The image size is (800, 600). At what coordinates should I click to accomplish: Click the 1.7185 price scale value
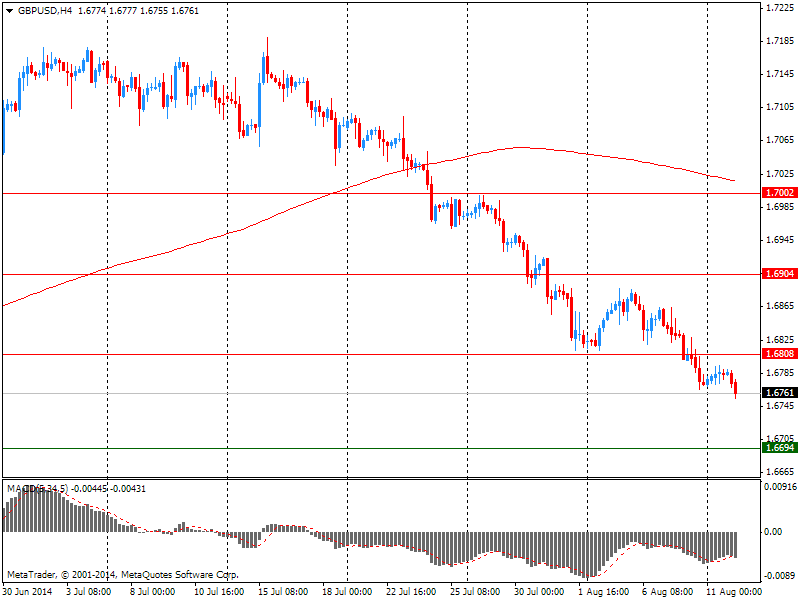(x=781, y=41)
